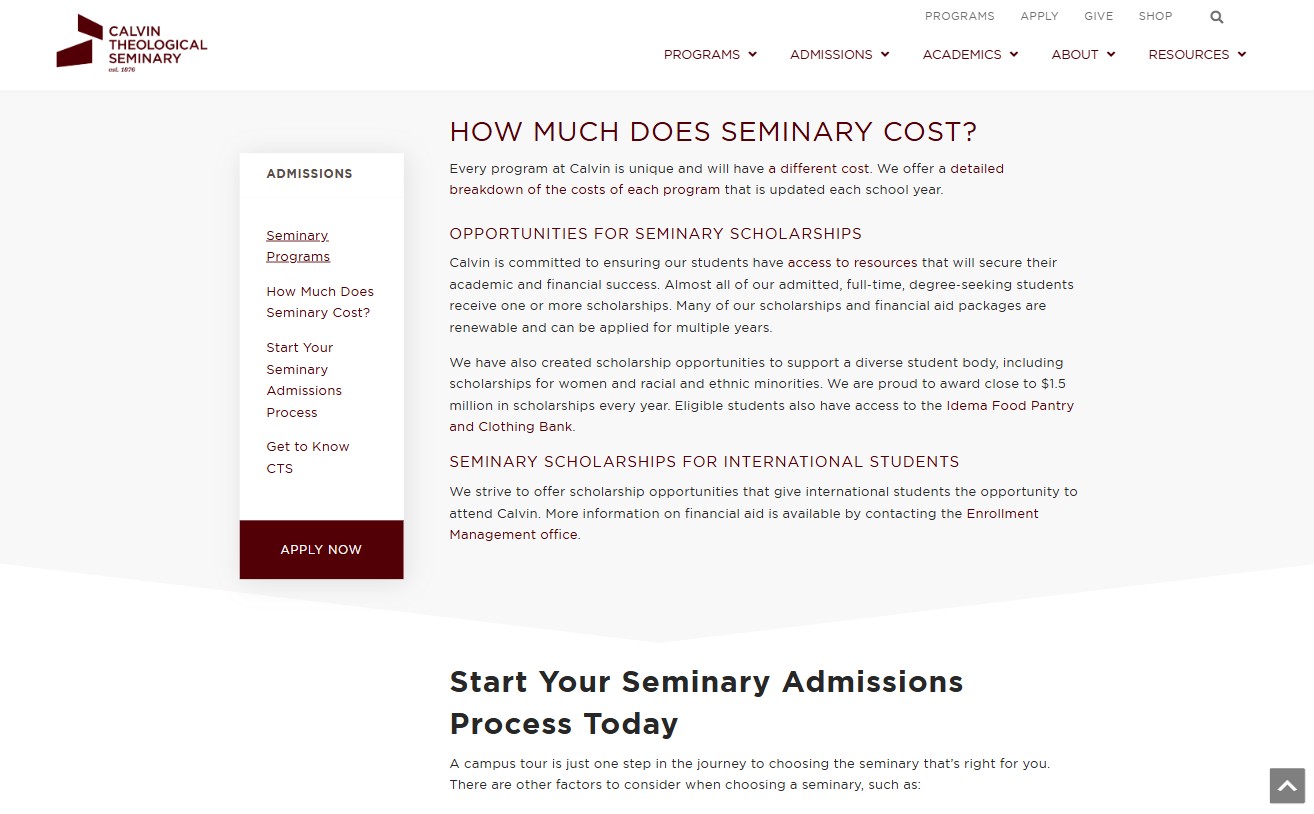
Task: Open the RESOURCES dropdown chevron
Action: pyautogui.click(x=1241, y=55)
